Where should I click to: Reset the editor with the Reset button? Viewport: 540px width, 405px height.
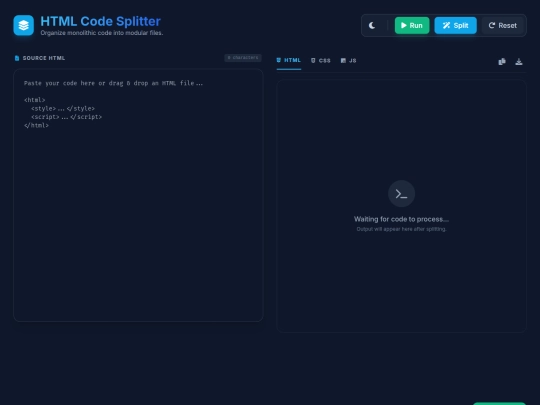tap(502, 25)
